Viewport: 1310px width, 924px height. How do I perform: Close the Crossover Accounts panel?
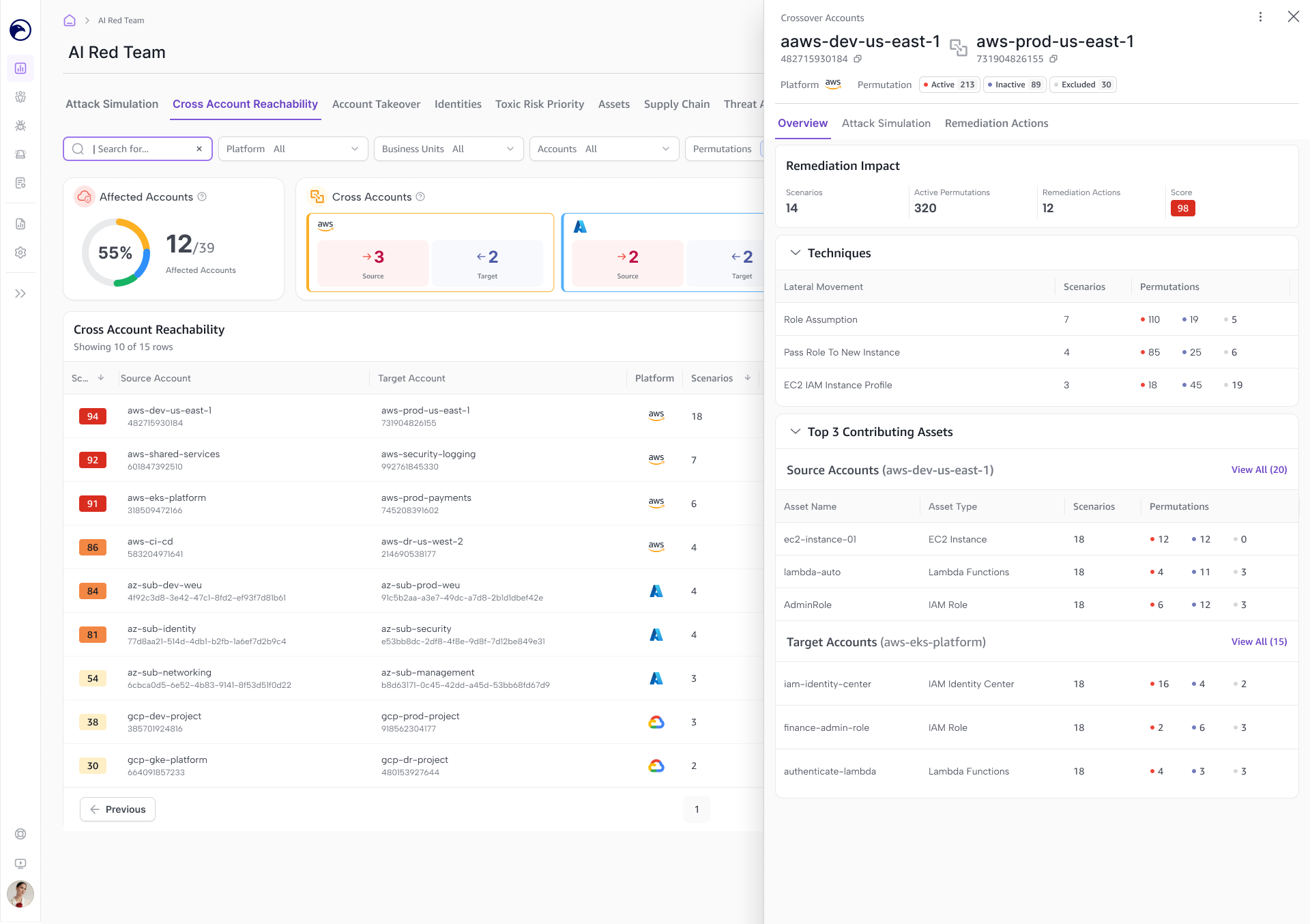coord(1293,16)
